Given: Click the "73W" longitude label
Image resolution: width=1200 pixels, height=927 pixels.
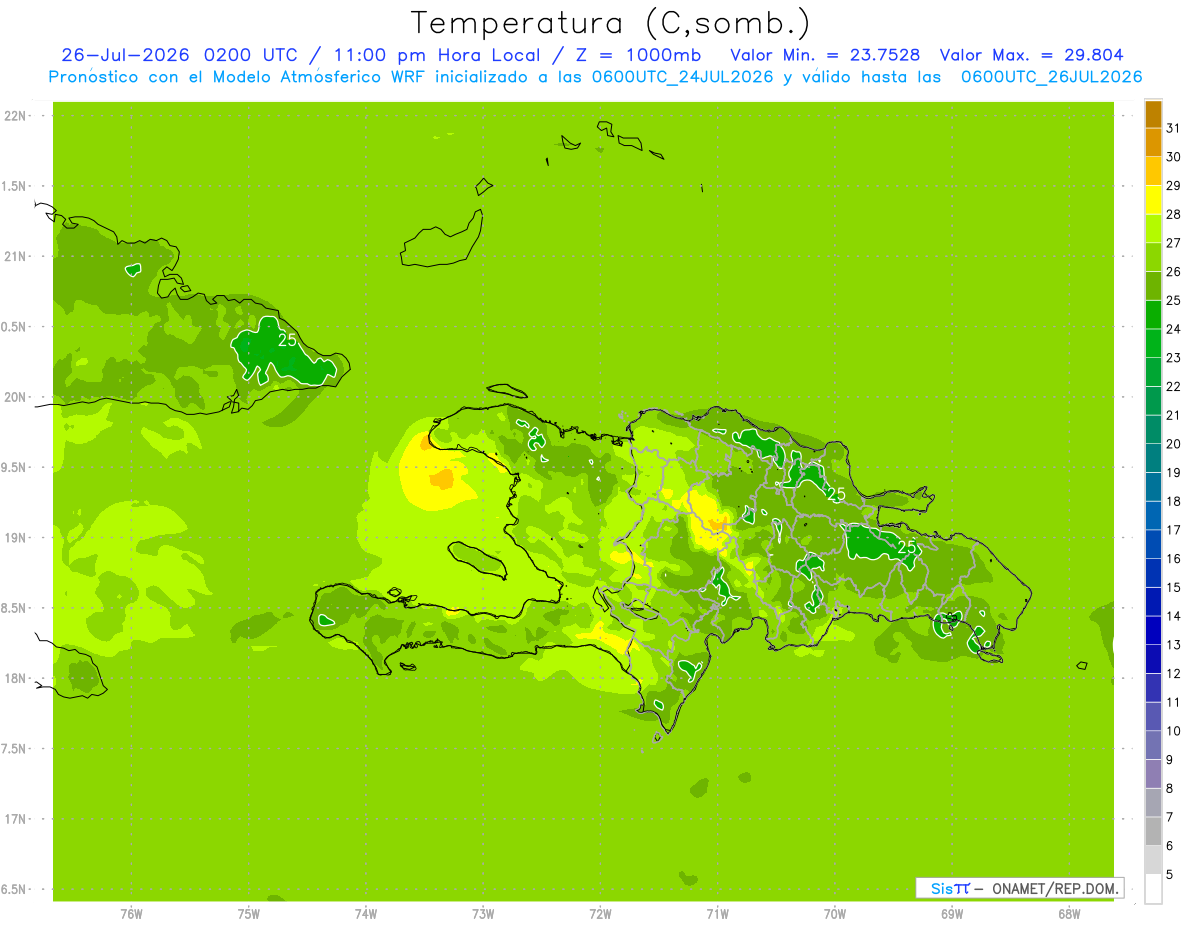Looking at the screenshot, I should coord(483,913).
